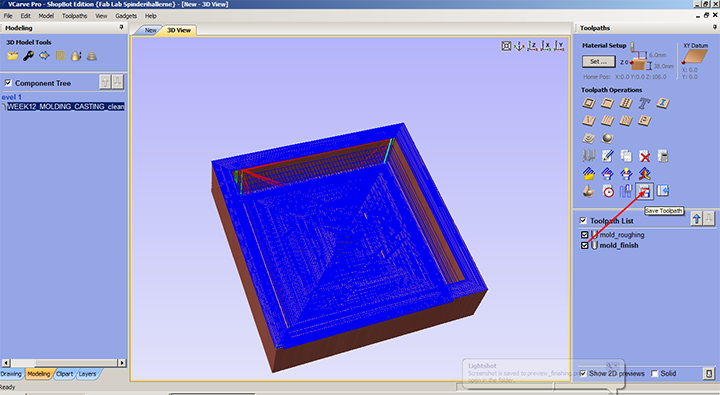Select the Profile toolpath icon
Viewport: 720px width, 395px height.
click(x=589, y=103)
